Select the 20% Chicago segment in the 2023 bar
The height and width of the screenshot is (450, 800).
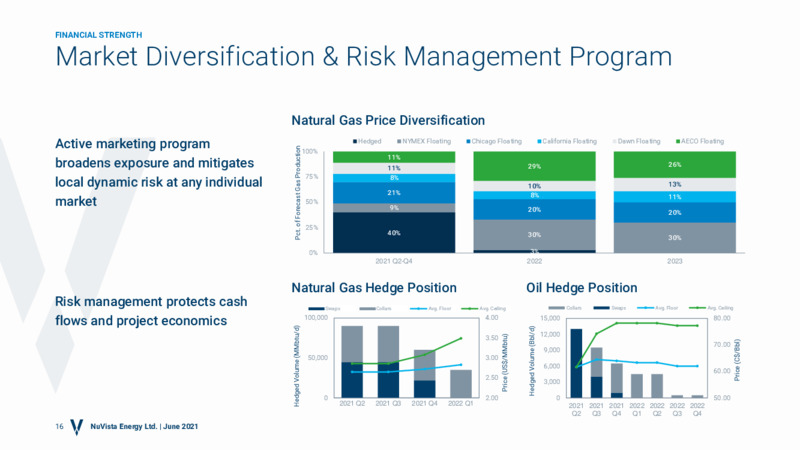tap(674, 213)
